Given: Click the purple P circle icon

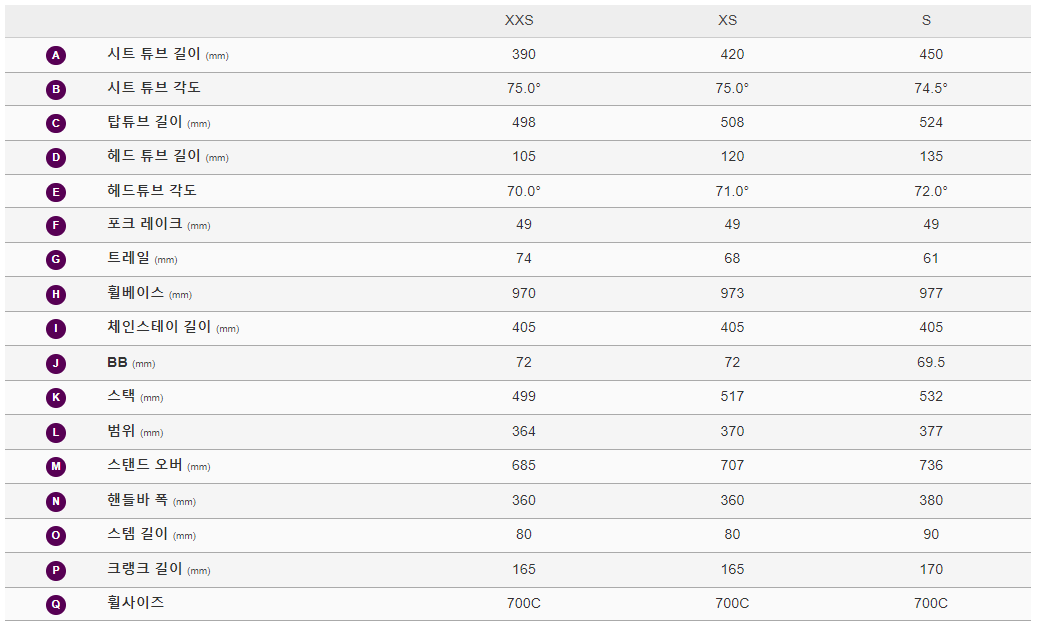Looking at the screenshot, I should [x=56, y=570].
